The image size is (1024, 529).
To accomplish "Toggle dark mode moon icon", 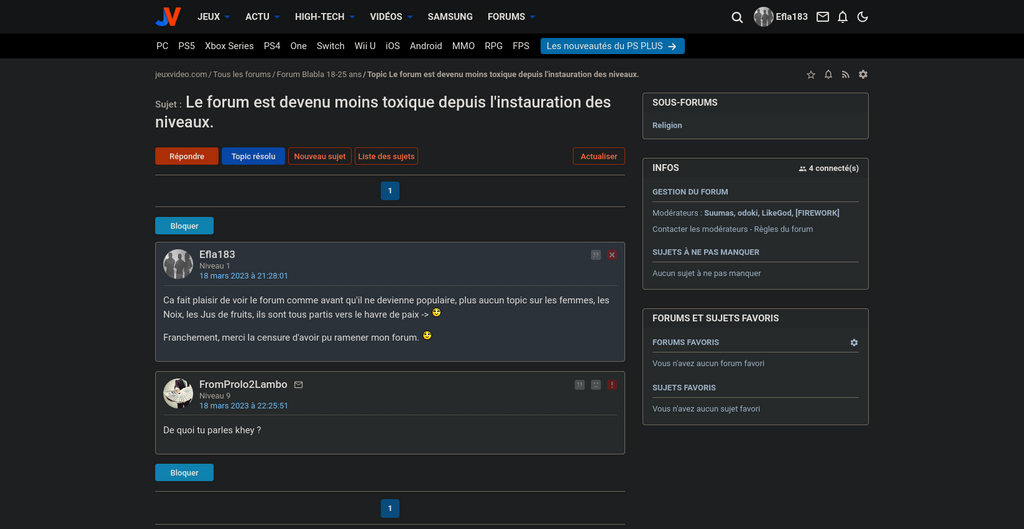I will [863, 17].
